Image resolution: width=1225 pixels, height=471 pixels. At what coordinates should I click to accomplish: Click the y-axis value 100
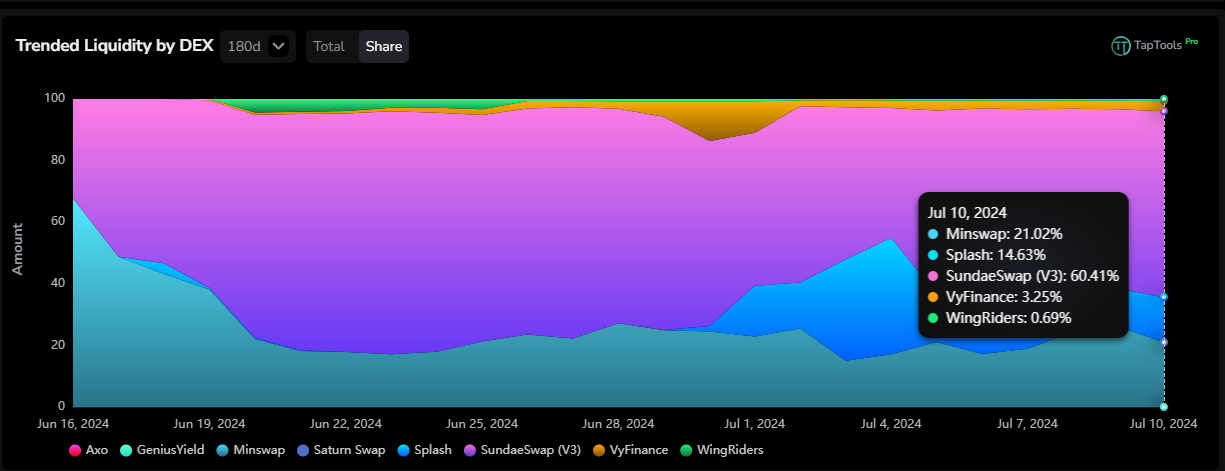(54, 98)
